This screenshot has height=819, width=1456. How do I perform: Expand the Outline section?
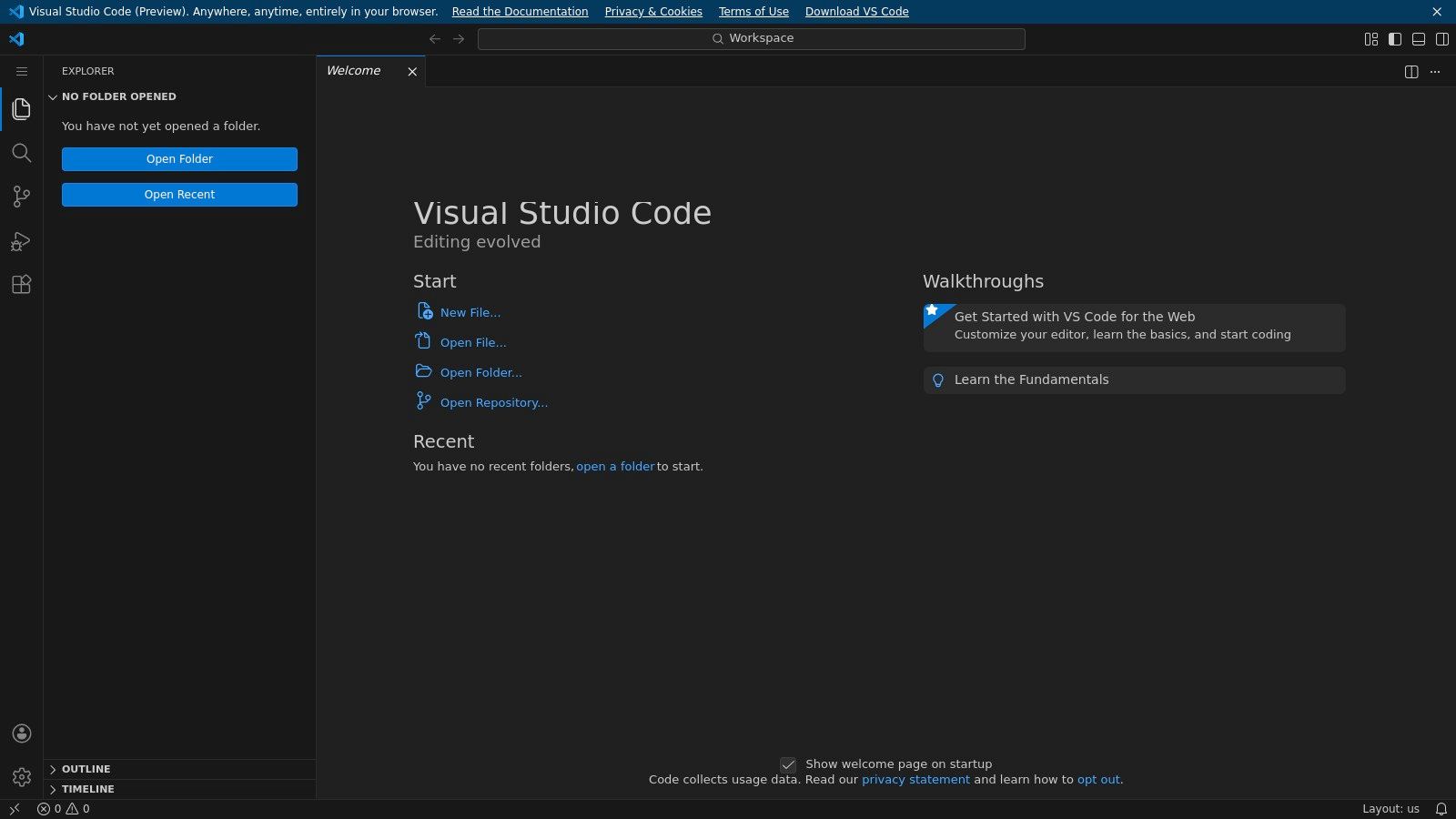(86, 769)
